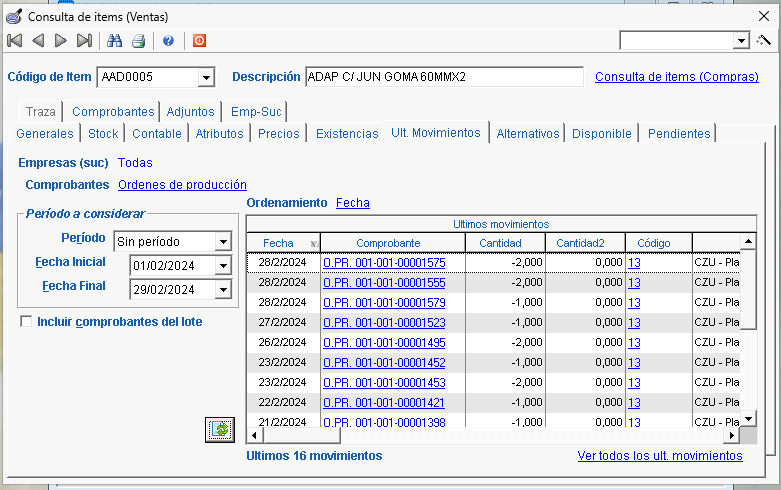Open voucher O.PR. 001-001-00001575 link

(x=384, y=263)
